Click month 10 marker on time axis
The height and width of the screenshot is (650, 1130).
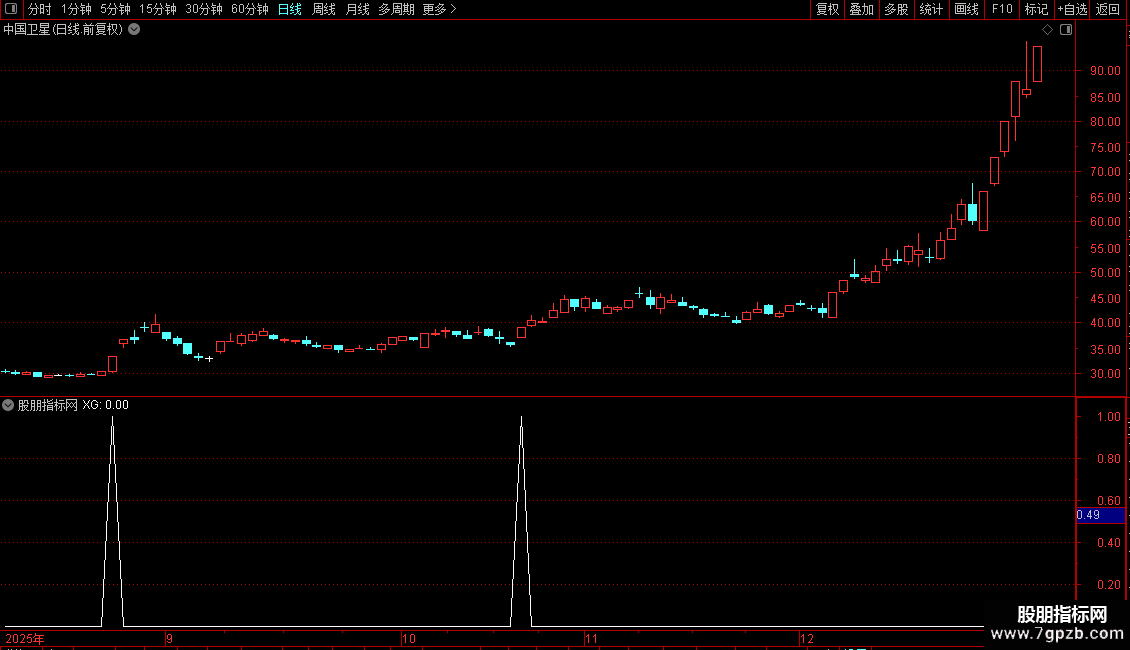(x=409, y=638)
